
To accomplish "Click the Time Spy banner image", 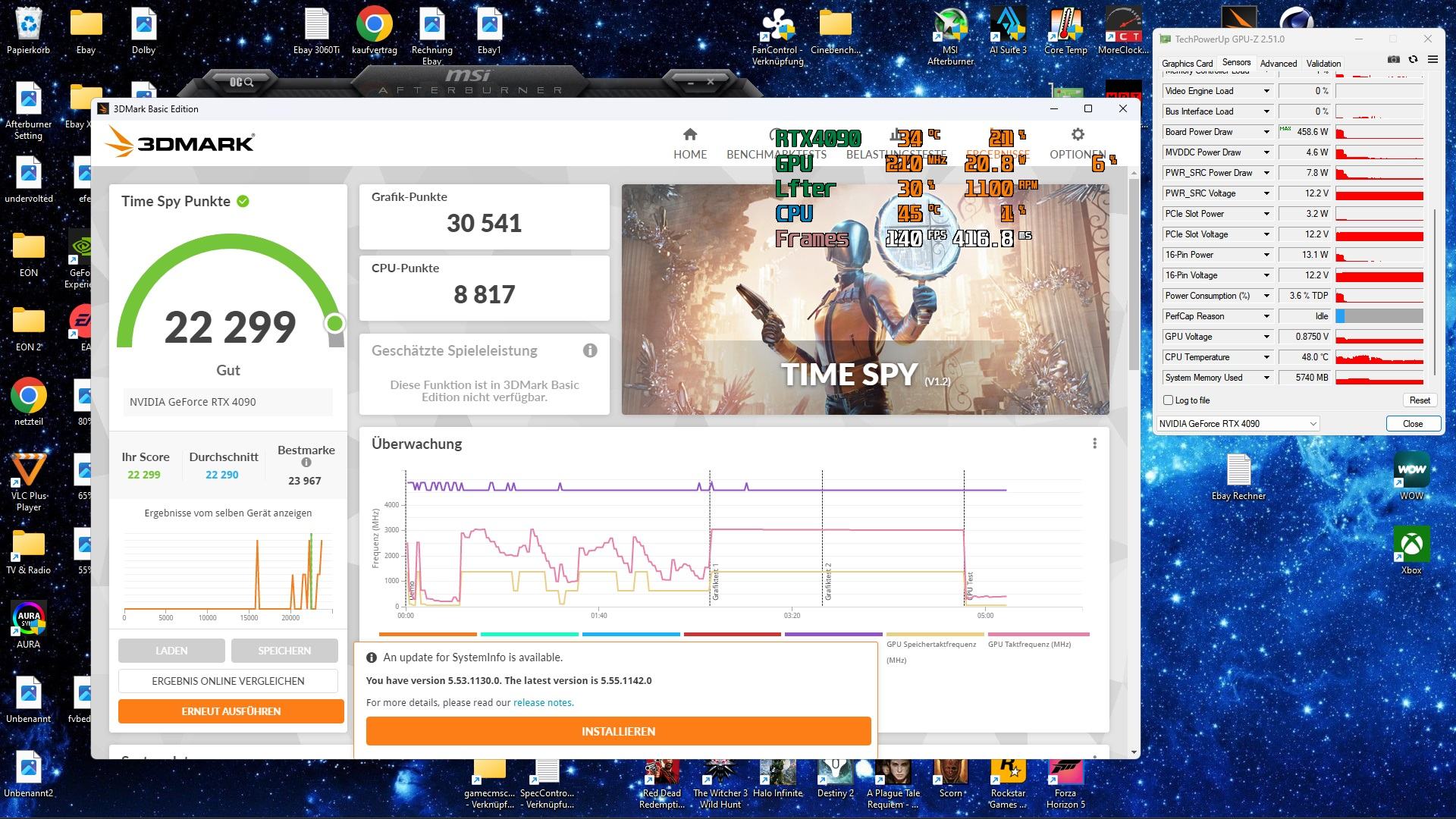I will coord(865,300).
